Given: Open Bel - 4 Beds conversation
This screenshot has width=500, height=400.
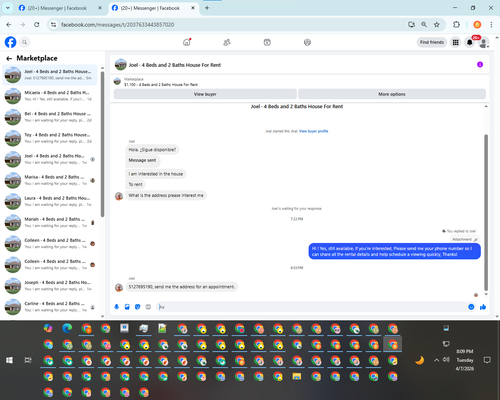Looking at the screenshot, I should coord(50,117).
